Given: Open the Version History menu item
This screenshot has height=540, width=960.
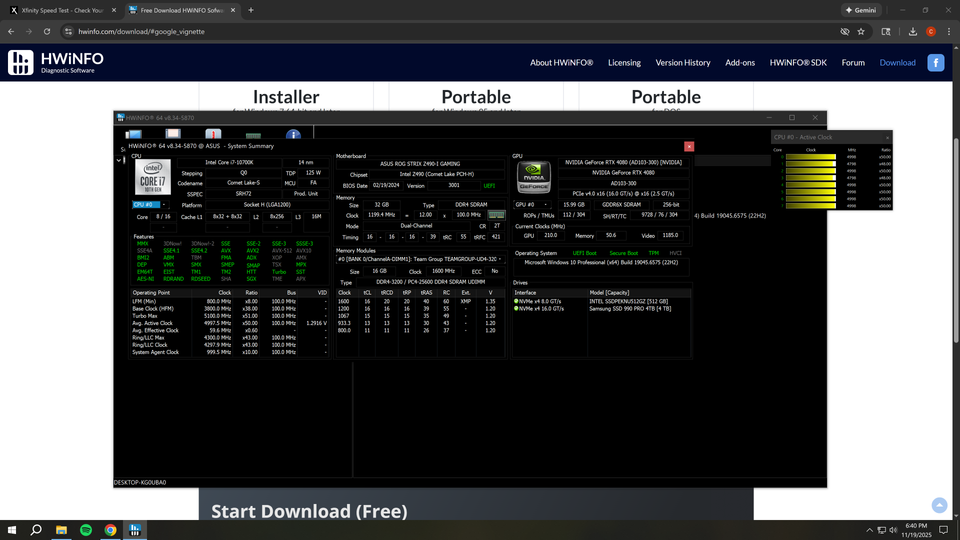Looking at the screenshot, I should pos(683,62).
